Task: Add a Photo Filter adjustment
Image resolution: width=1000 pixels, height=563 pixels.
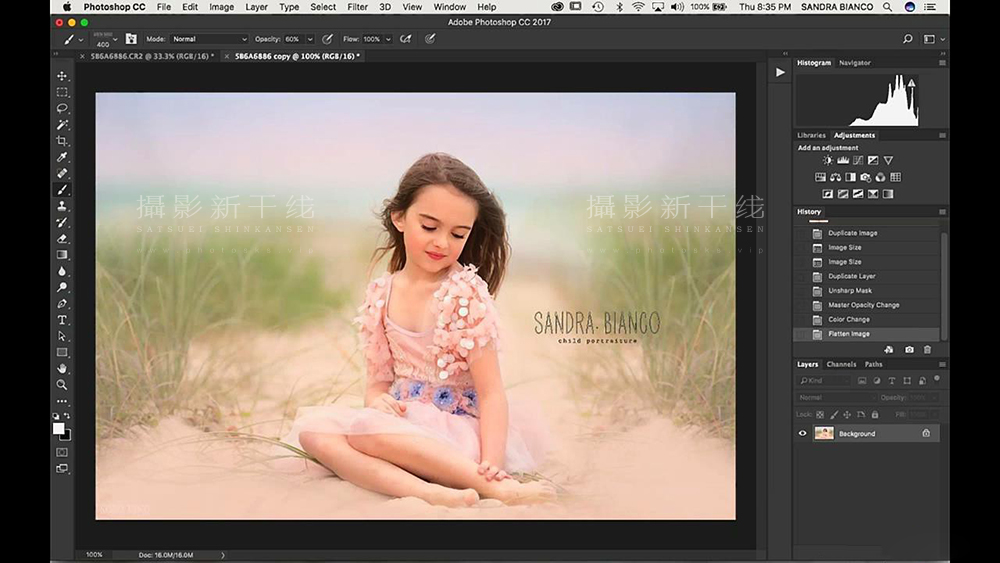Action: coord(865,177)
